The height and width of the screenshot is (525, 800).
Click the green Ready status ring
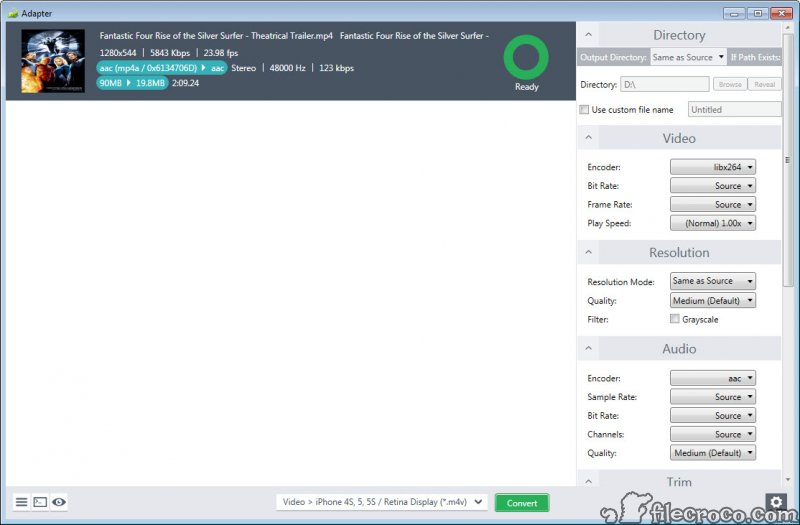[x=526, y=58]
